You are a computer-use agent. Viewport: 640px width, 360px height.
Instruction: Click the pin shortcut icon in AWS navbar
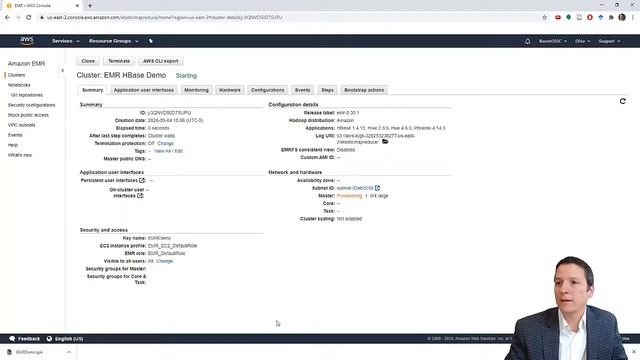point(151,41)
